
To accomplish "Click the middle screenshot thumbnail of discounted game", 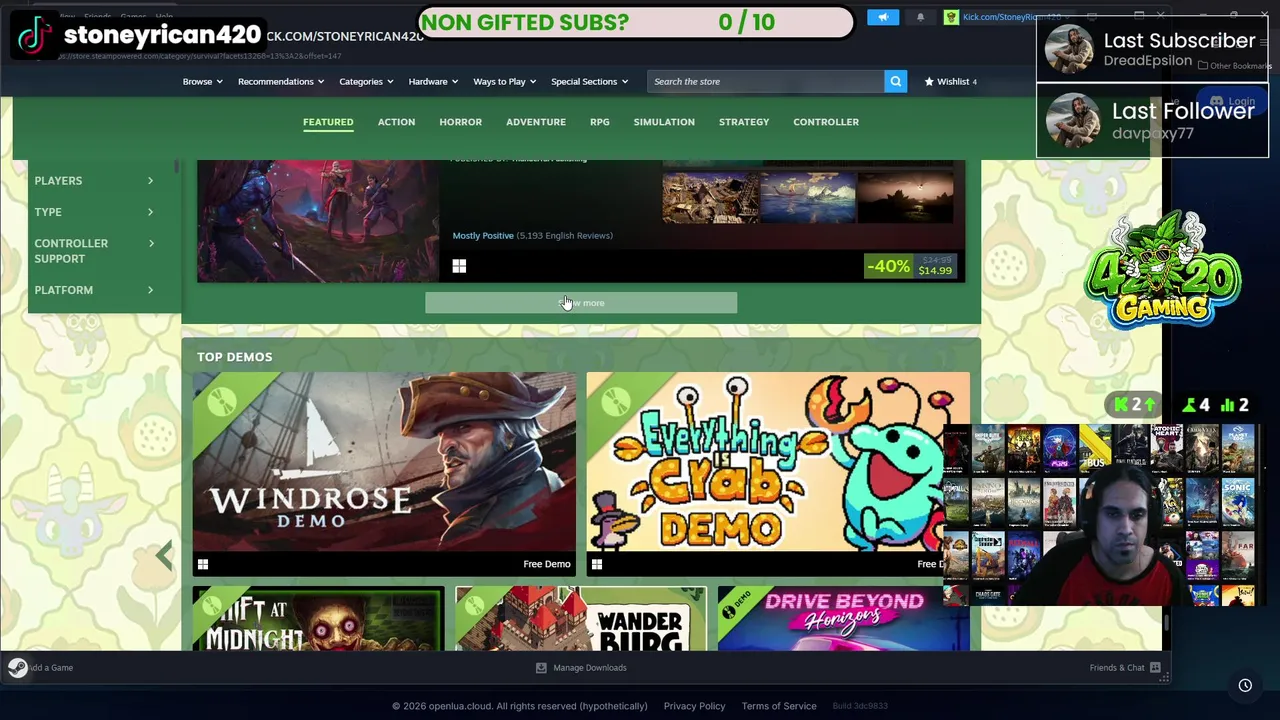I will tap(807, 197).
